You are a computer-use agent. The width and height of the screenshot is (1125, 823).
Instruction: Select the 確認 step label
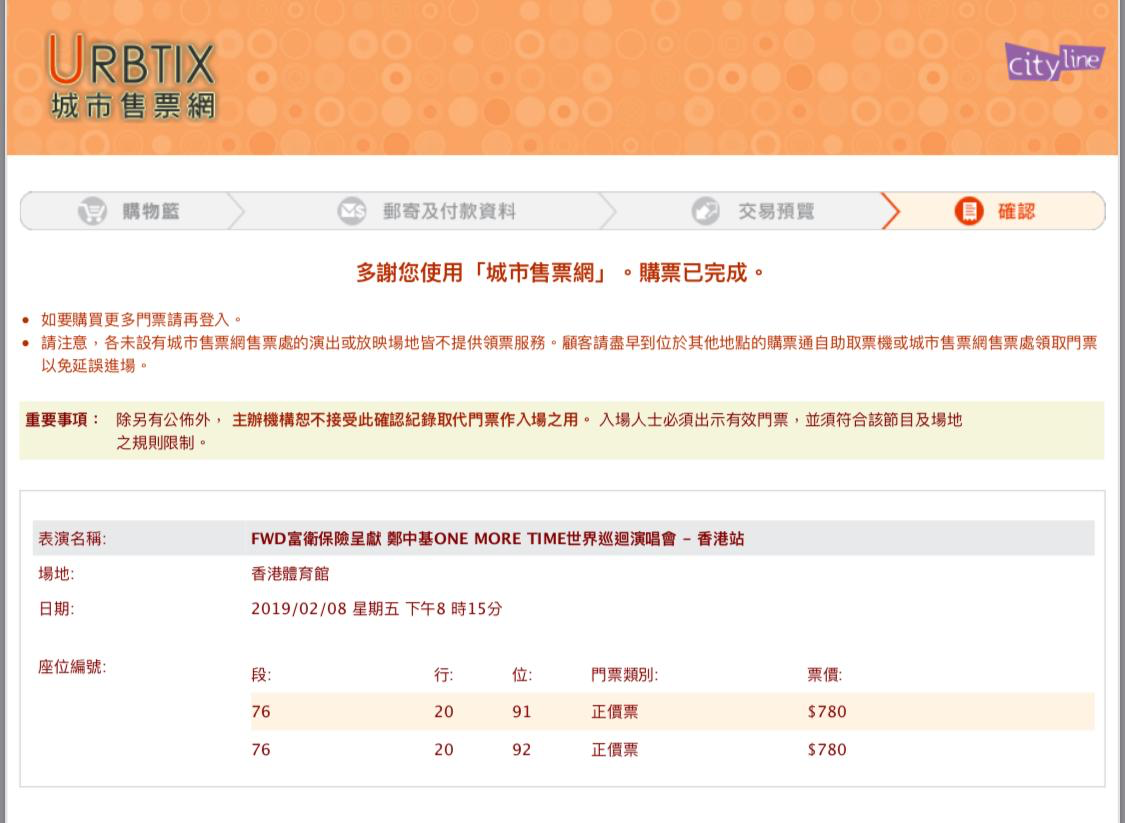(1017, 212)
